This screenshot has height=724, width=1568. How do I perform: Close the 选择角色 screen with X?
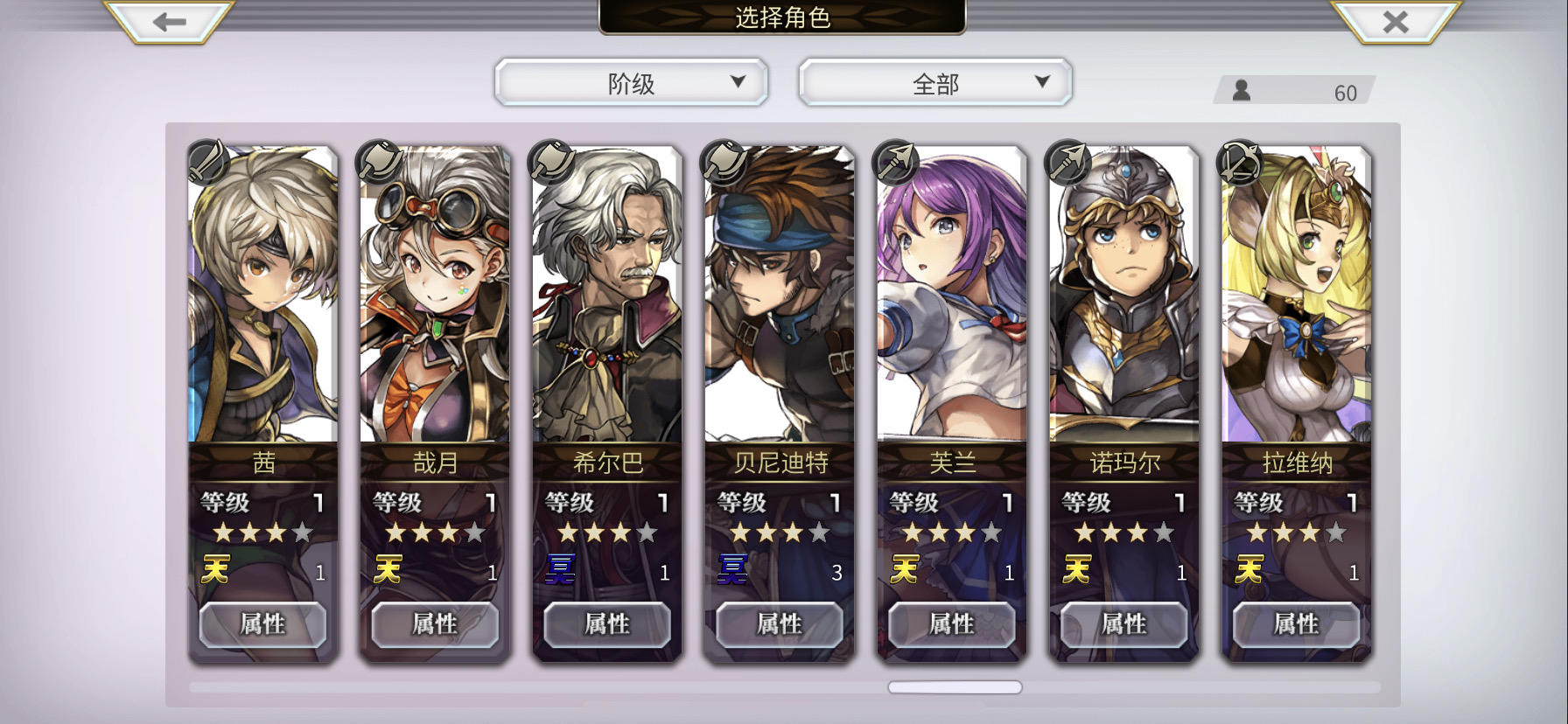(x=1396, y=22)
